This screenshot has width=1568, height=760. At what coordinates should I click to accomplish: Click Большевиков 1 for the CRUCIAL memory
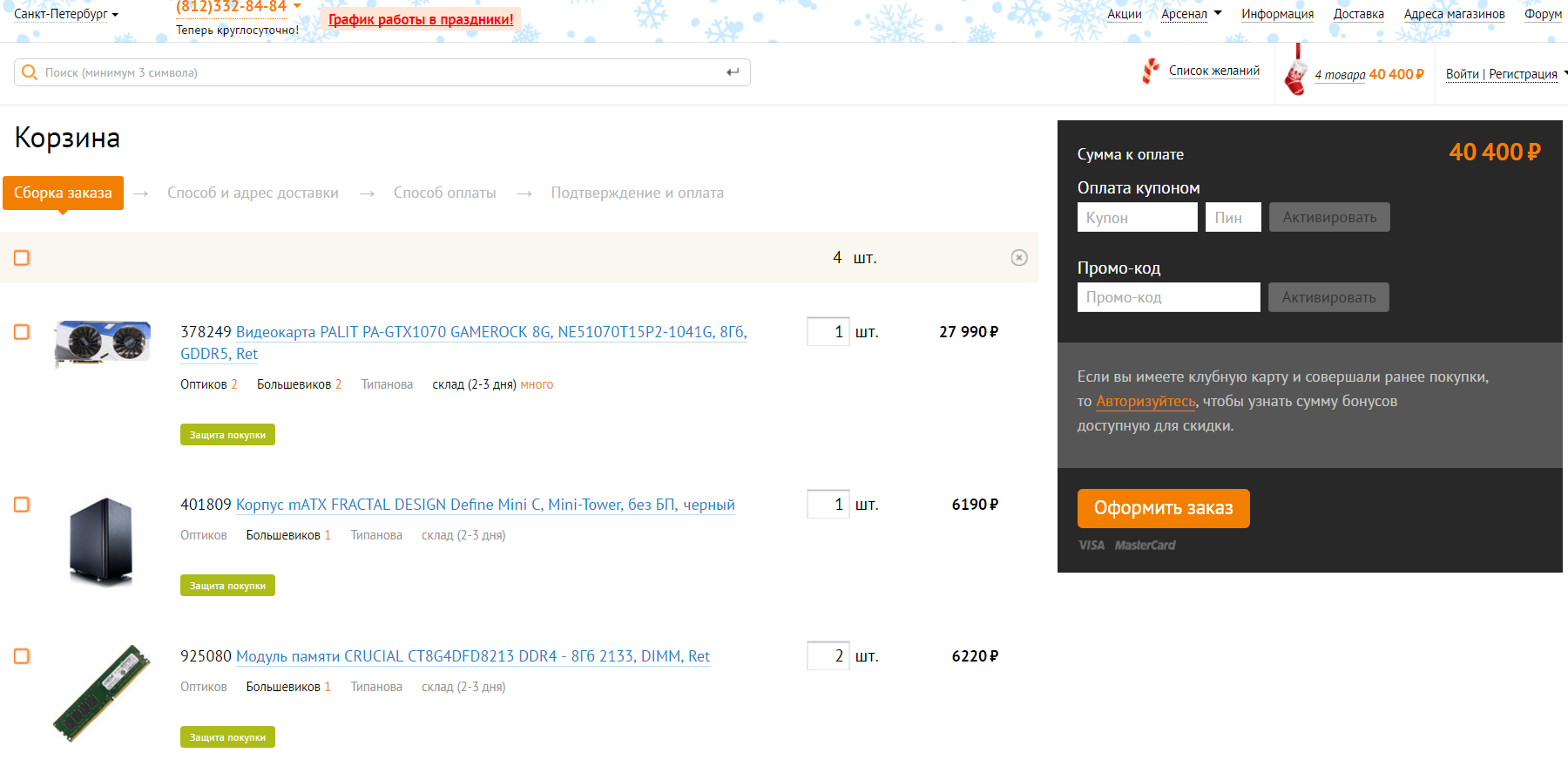click(288, 687)
